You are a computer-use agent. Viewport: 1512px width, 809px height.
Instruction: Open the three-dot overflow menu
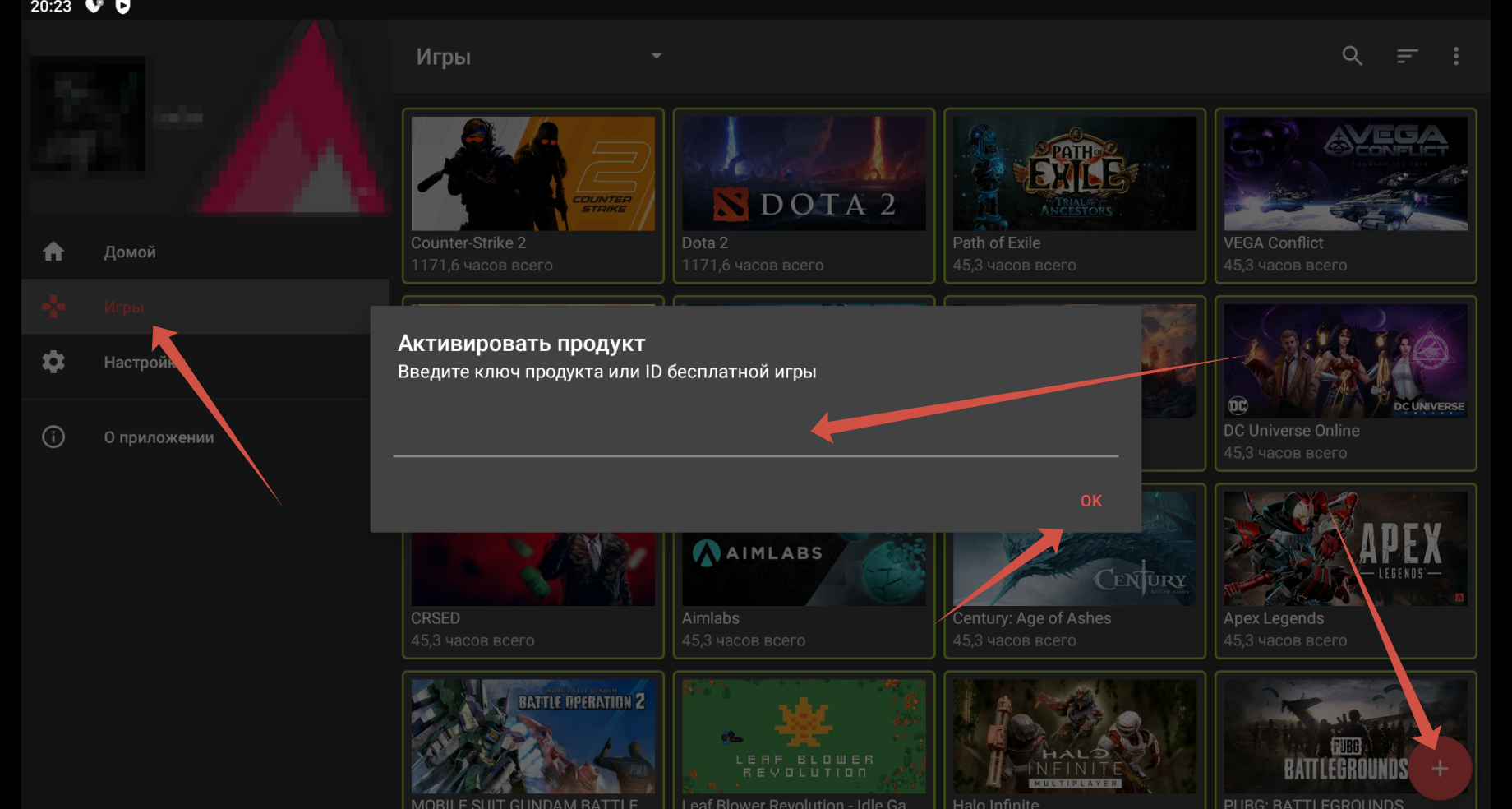[1456, 56]
